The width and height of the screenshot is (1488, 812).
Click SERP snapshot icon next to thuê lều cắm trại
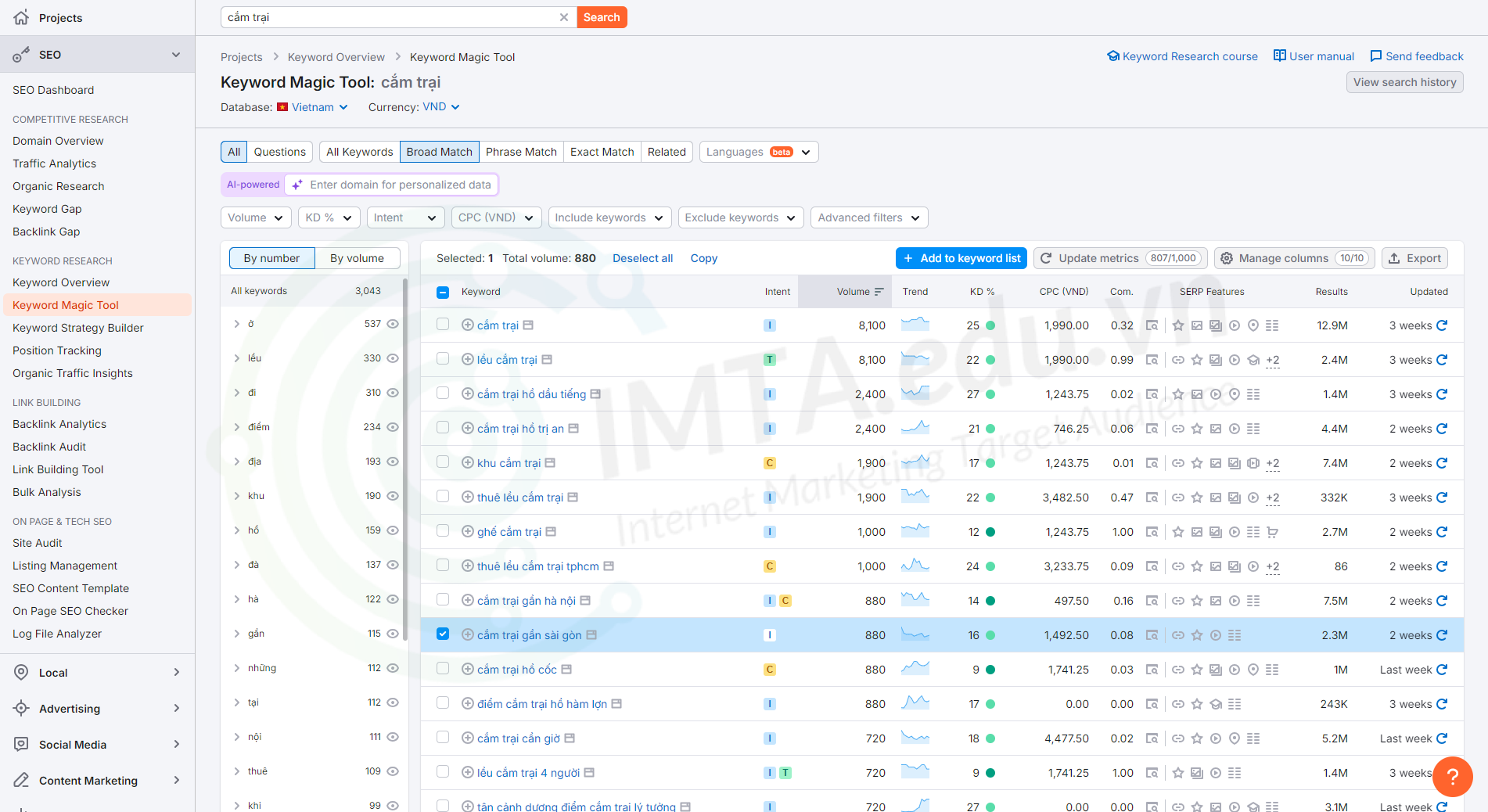[573, 497]
